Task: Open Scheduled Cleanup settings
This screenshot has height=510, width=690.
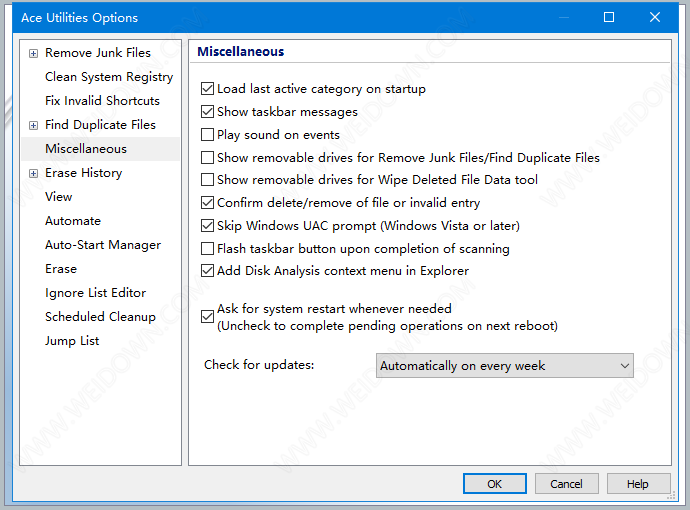Action: (100, 317)
